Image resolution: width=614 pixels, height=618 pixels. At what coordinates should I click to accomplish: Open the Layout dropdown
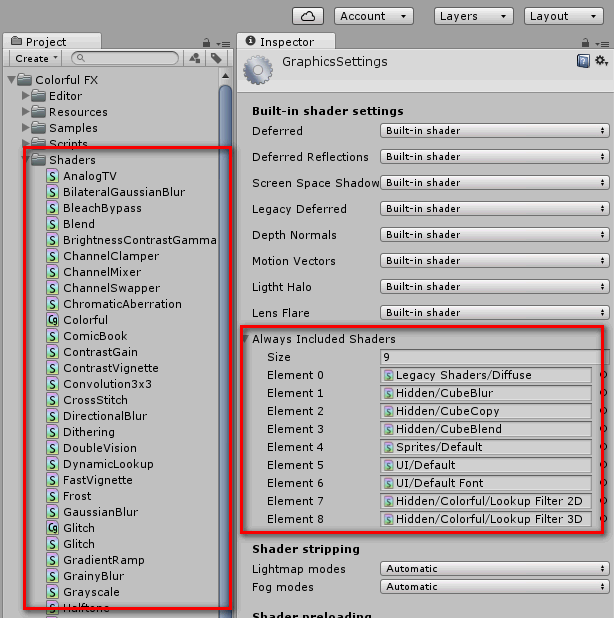pos(564,16)
